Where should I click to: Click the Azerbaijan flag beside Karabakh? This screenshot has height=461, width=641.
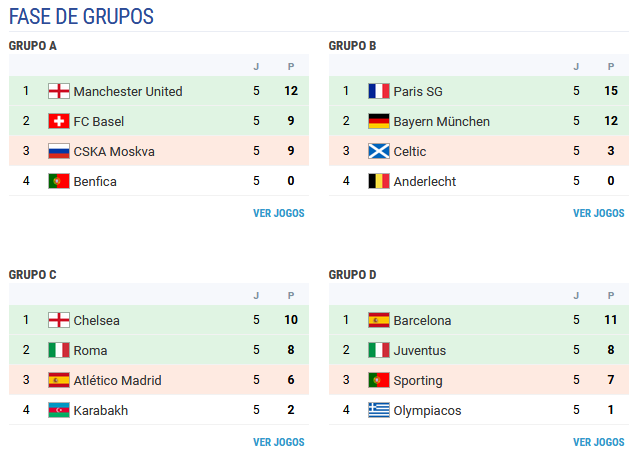pyautogui.click(x=59, y=410)
